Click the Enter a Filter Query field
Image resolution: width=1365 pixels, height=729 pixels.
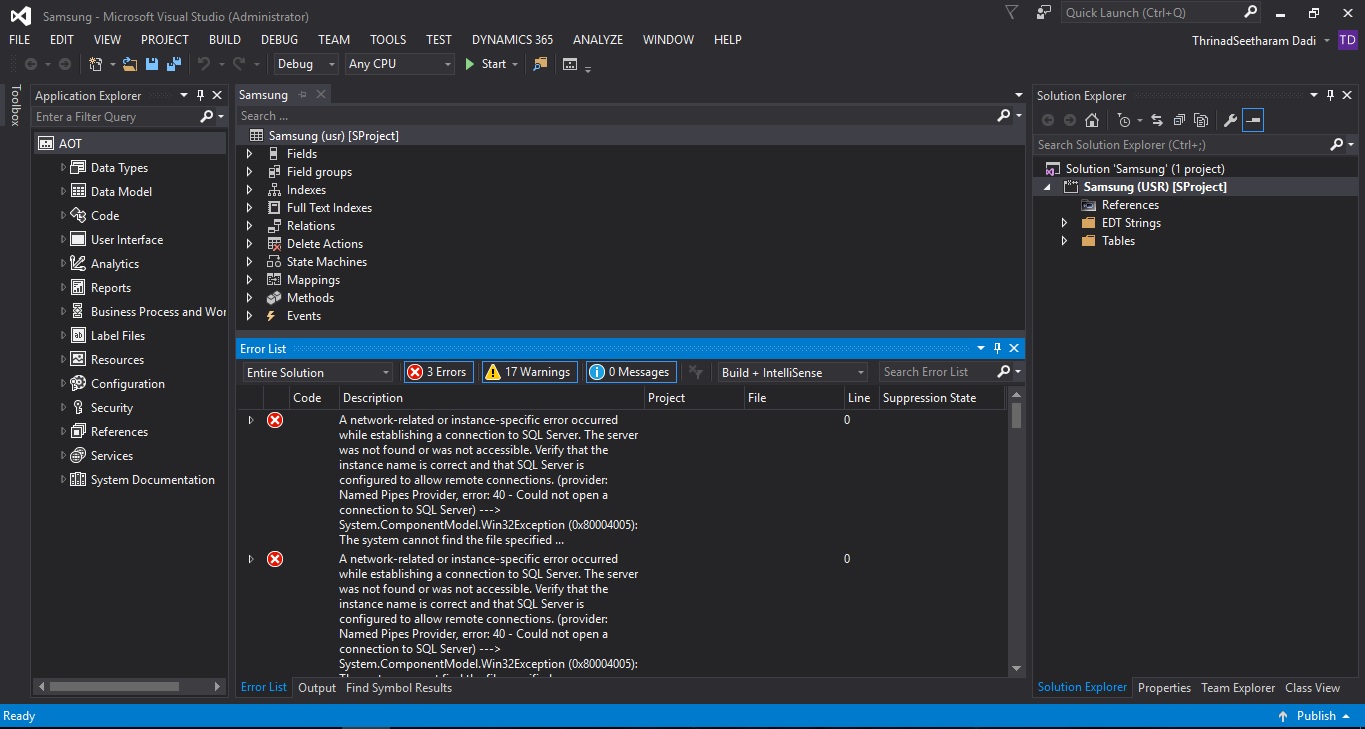point(114,117)
